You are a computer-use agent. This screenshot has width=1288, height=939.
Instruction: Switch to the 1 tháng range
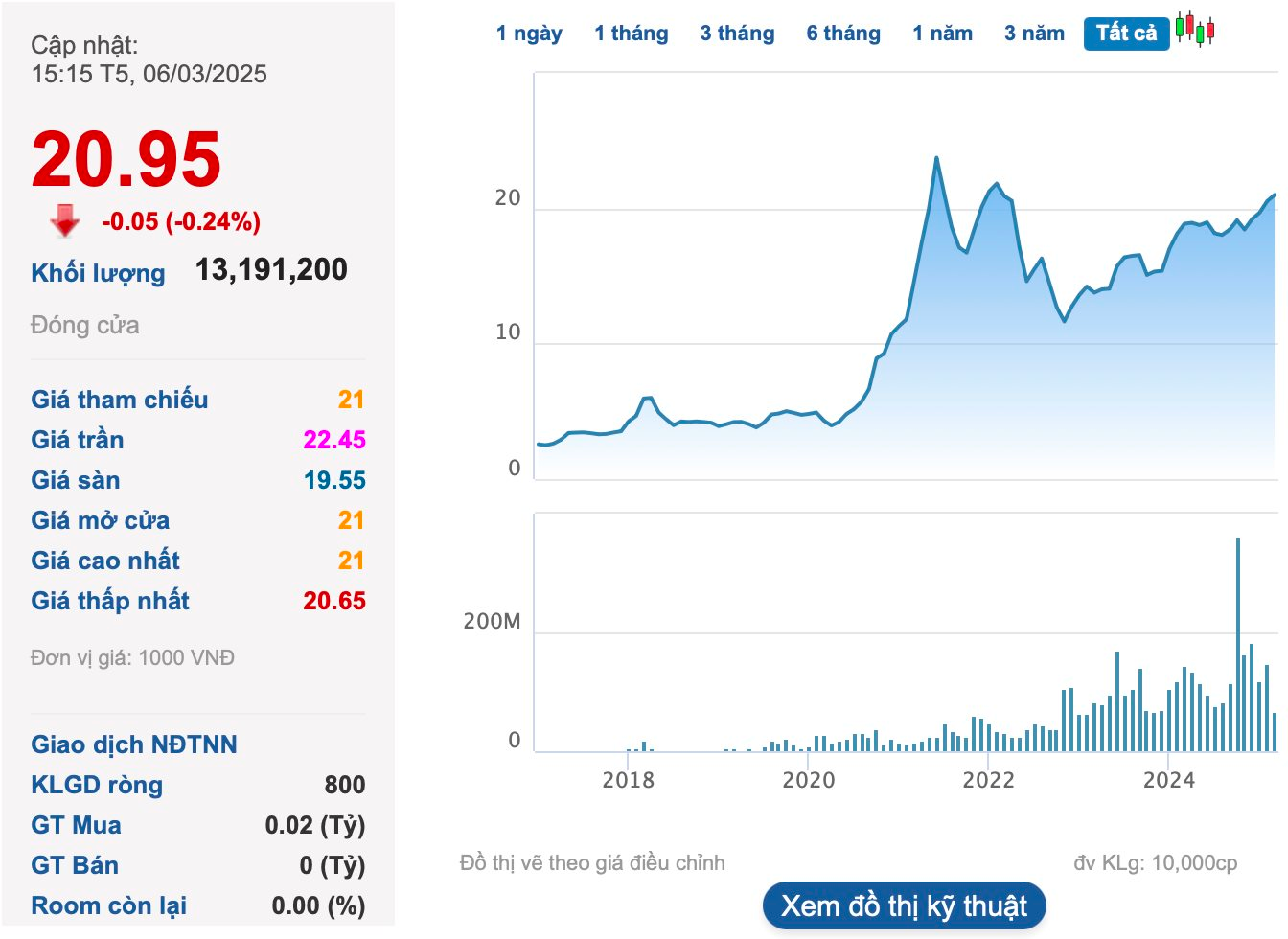tap(632, 34)
